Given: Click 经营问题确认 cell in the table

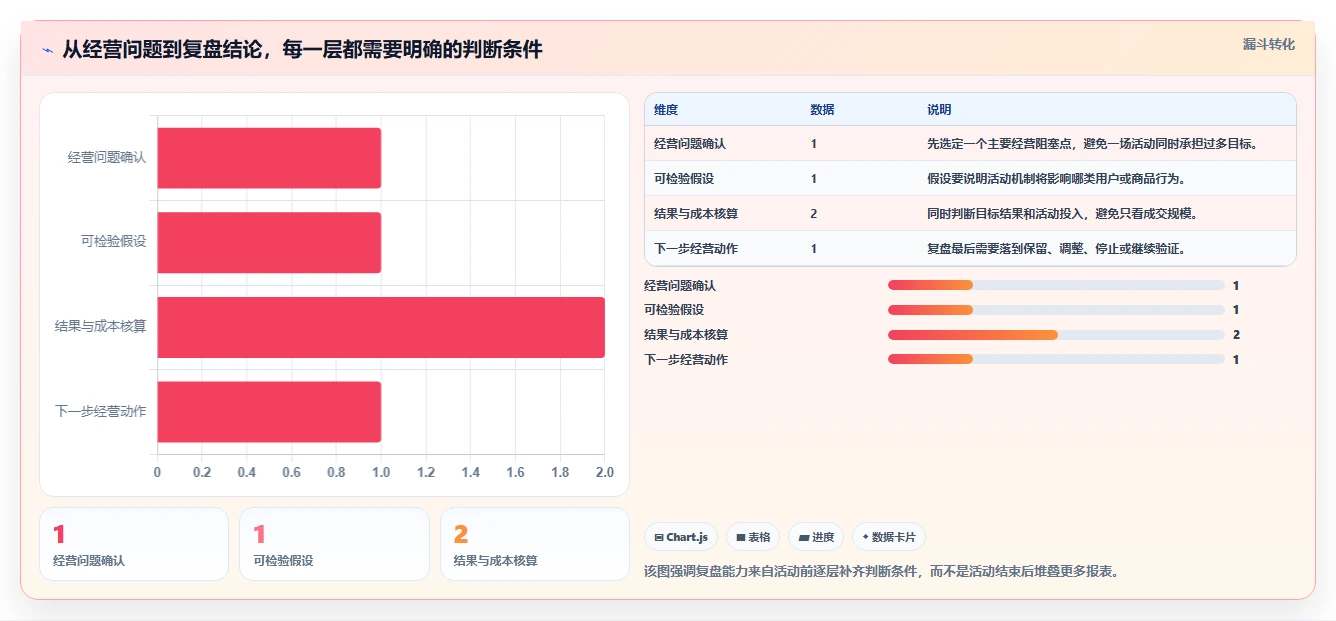Looking at the screenshot, I should [690, 144].
